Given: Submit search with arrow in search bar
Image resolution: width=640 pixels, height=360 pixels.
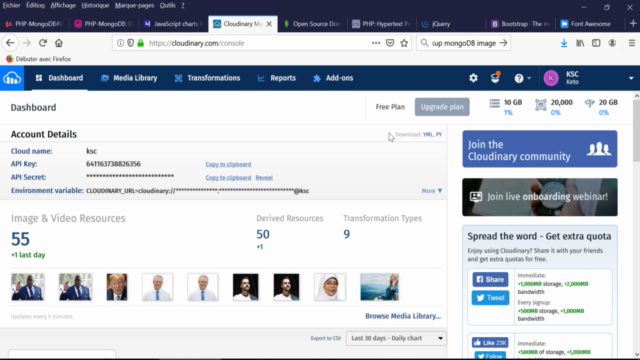Looking at the screenshot, I should [503, 43].
